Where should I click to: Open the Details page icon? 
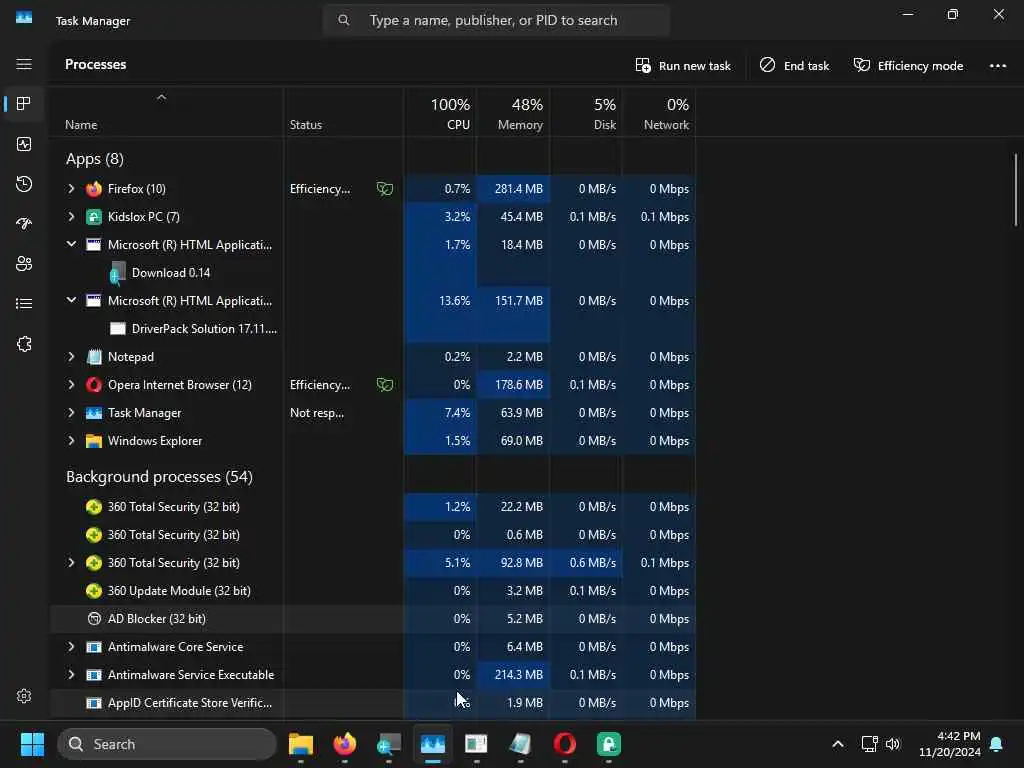pos(24,304)
